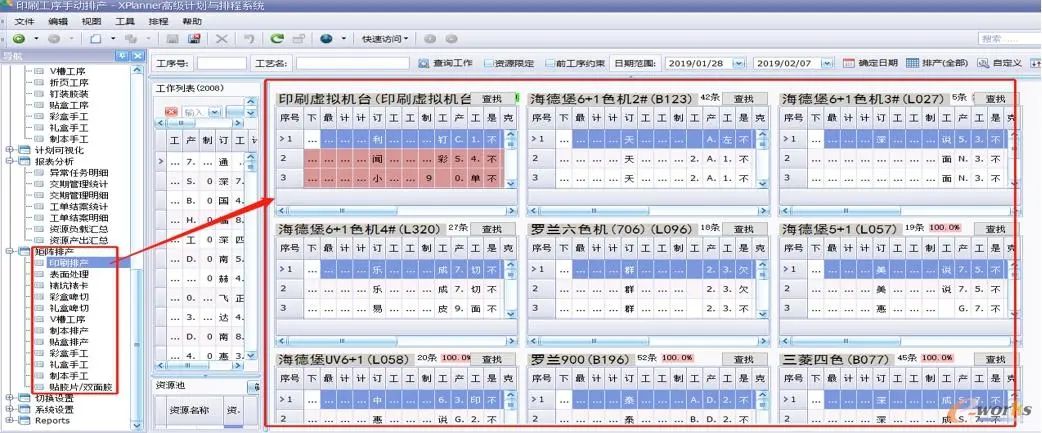
Task: Open the start date 2019/01/28 dropdown
Action: (739, 63)
